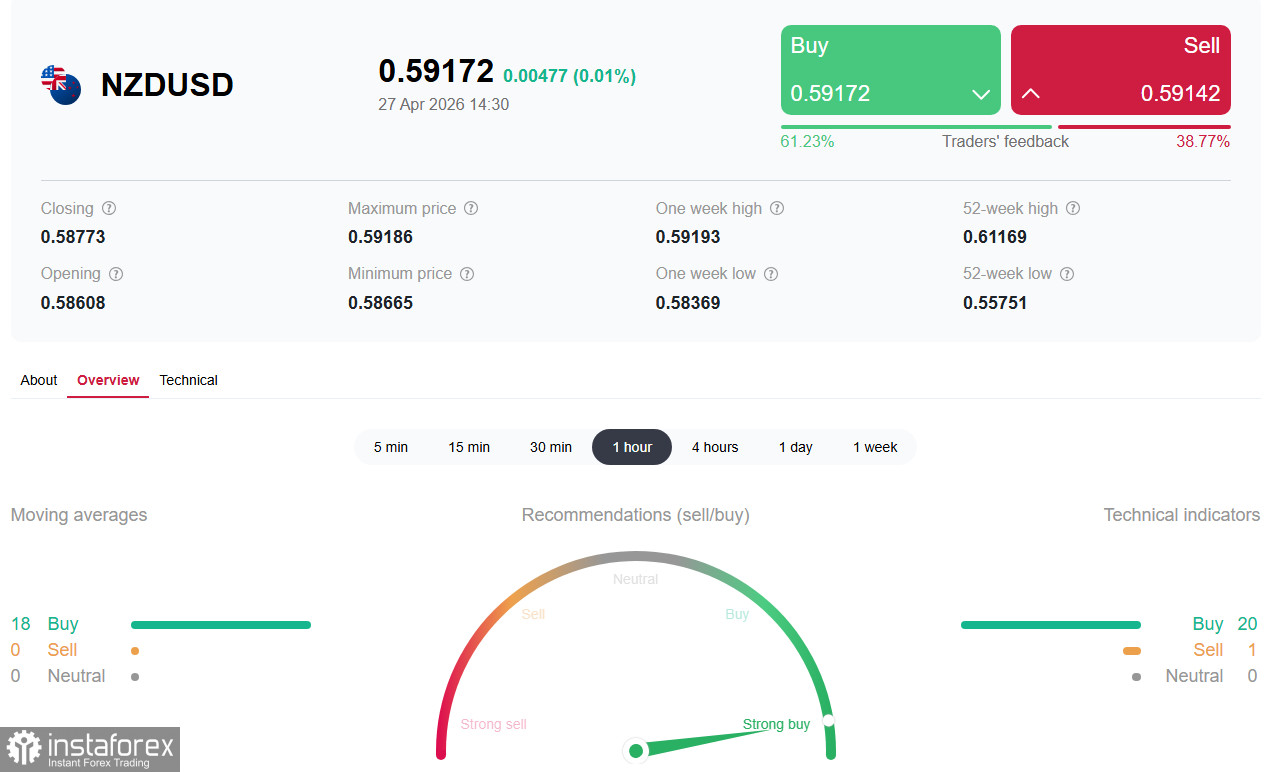Click the Technical indicators heading
This screenshot has width=1267, height=772.
pos(1182,515)
